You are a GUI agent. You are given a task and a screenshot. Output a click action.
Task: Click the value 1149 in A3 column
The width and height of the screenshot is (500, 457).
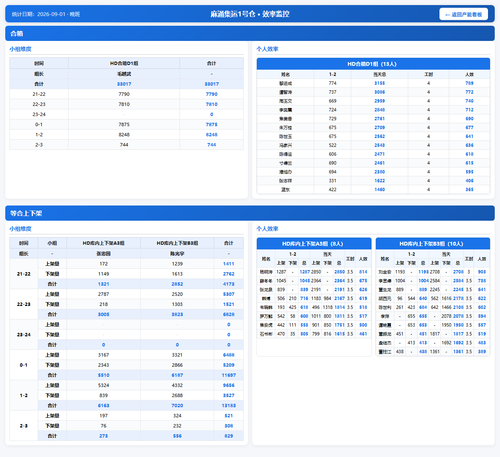[104, 274]
